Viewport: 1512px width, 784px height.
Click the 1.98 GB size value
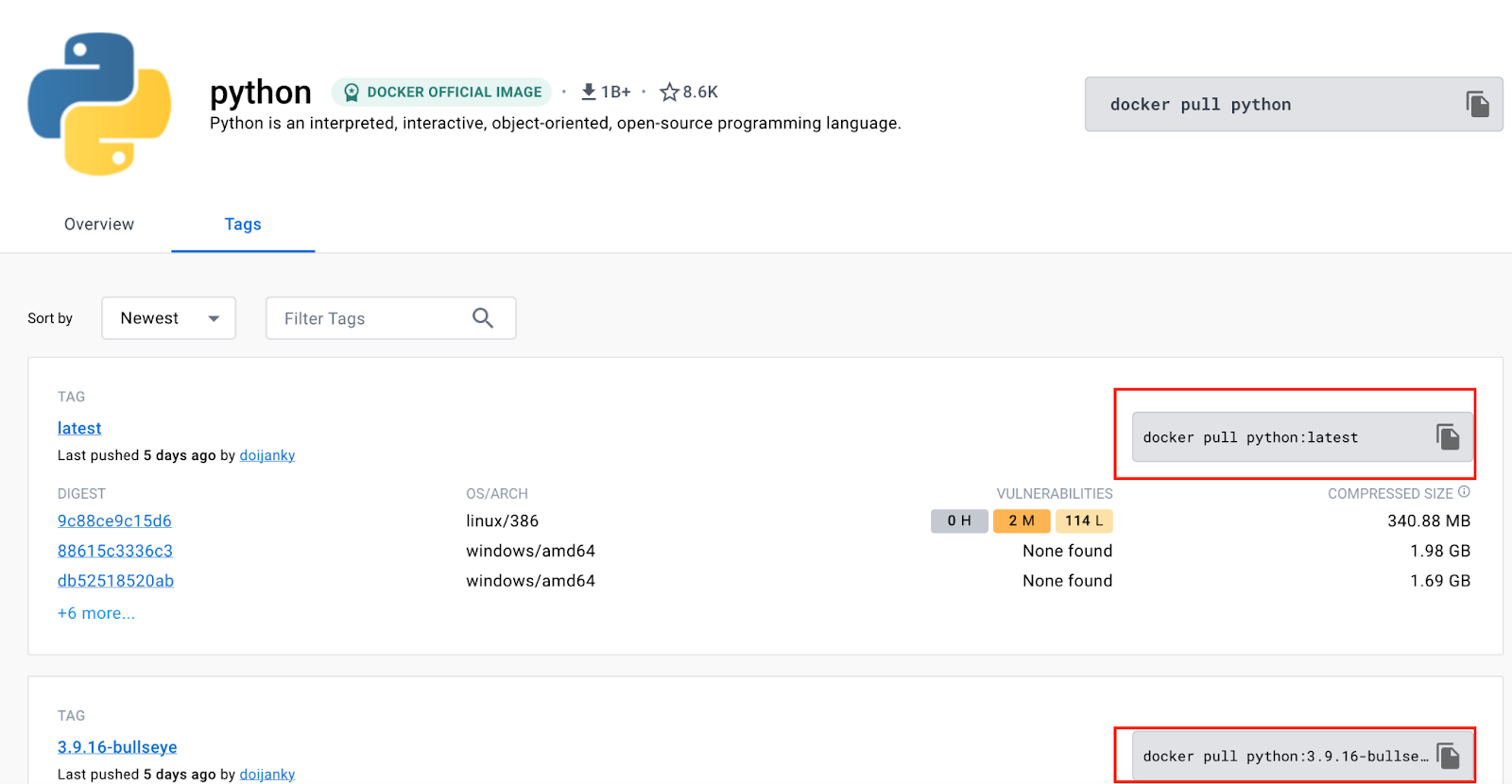[x=1440, y=551]
